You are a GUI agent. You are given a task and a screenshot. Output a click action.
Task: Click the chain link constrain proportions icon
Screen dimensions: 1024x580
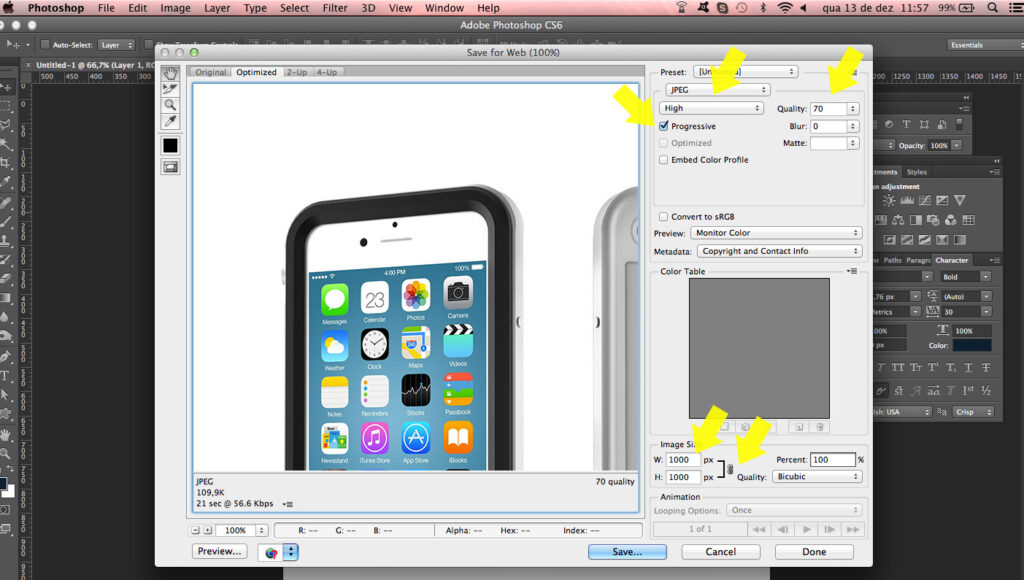click(x=730, y=469)
